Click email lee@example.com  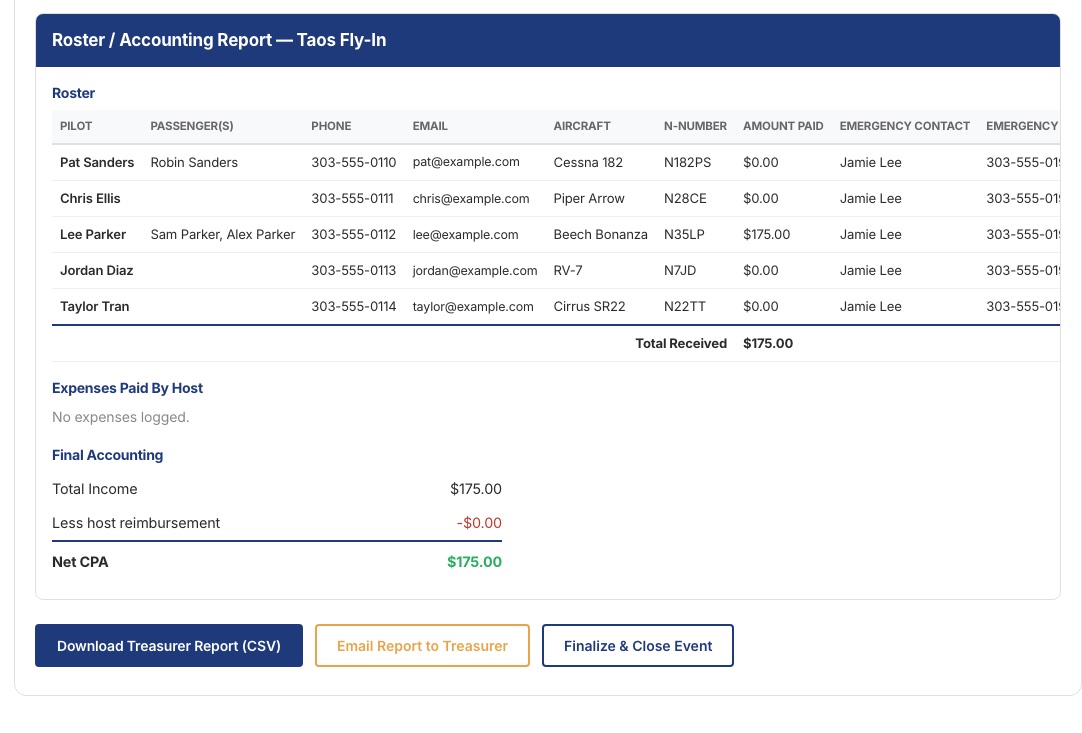465,234
